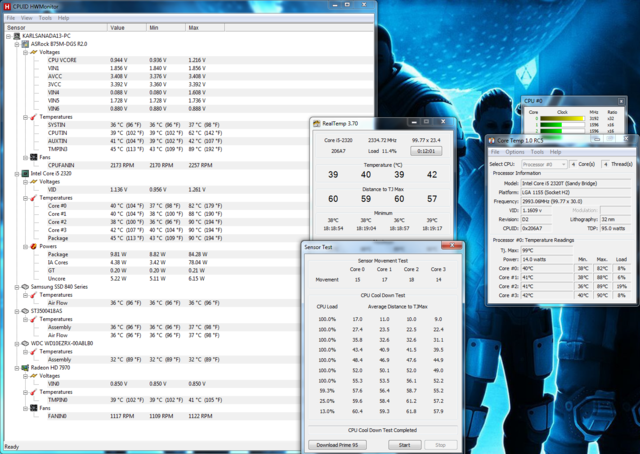Collapse the ASRock Temperatures branch
The image size is (640, 454).
(25, 117)
